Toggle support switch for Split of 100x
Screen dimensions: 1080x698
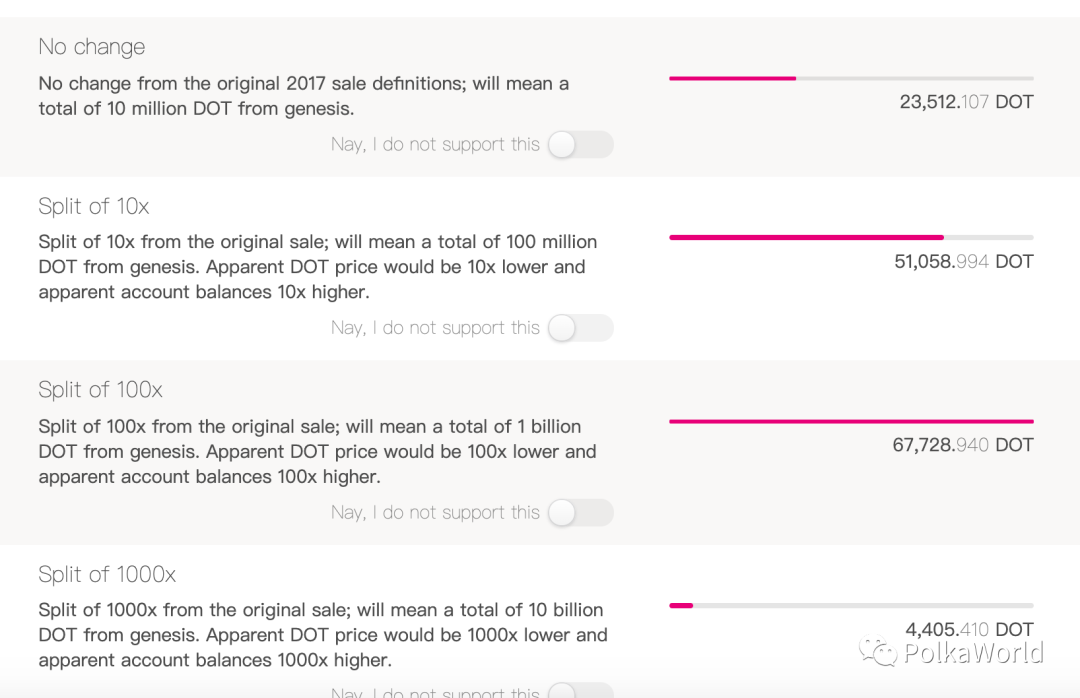click(x=580, y=513)
